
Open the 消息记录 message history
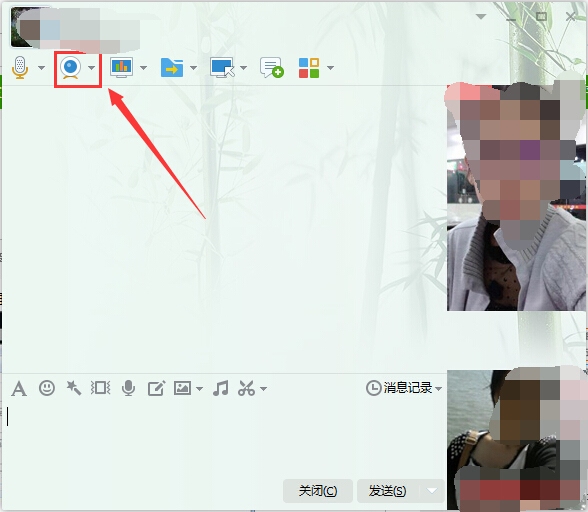400,387
